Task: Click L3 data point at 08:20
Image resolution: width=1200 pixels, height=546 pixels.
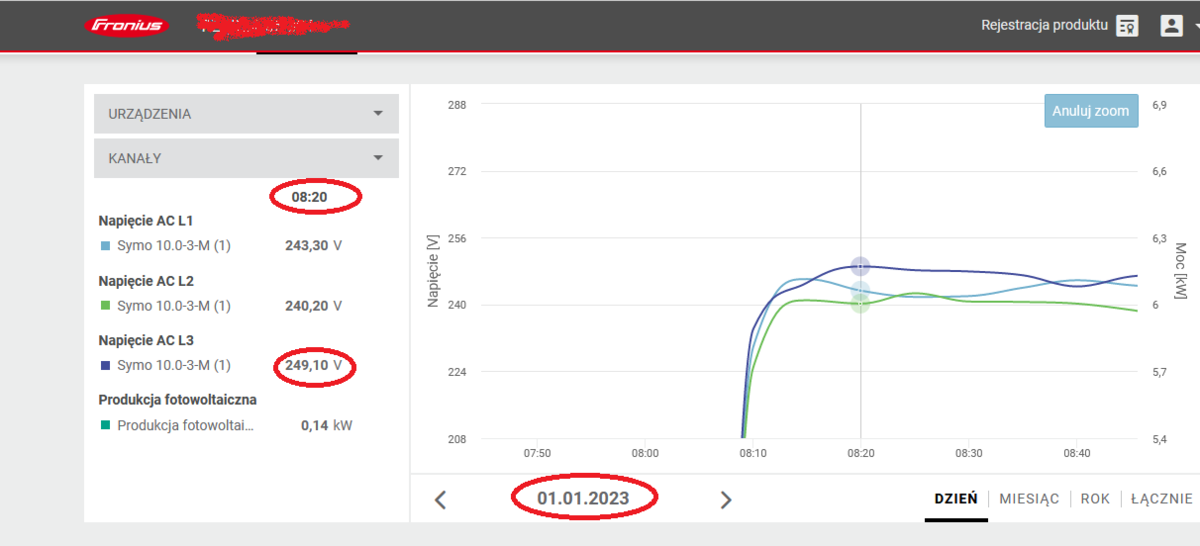Action: pyautogui.click(x=860, y=266)
